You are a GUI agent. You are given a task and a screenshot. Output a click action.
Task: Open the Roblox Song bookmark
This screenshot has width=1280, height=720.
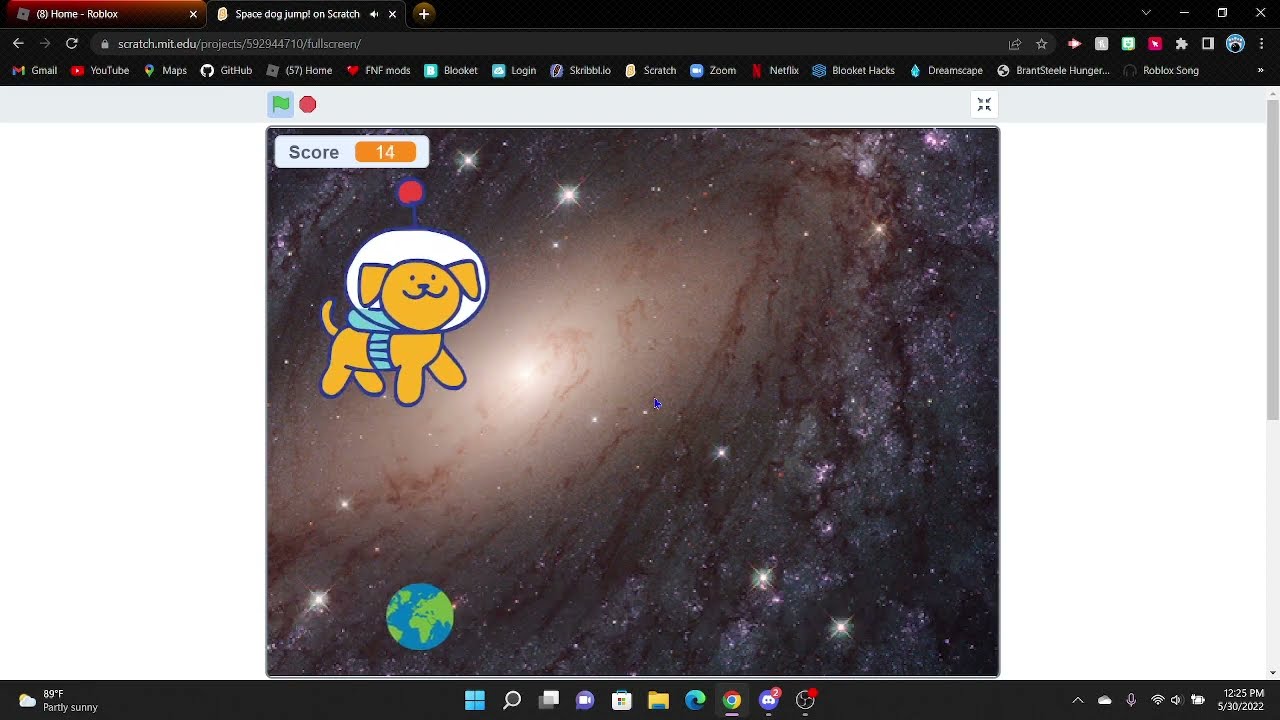(1161, 71)
